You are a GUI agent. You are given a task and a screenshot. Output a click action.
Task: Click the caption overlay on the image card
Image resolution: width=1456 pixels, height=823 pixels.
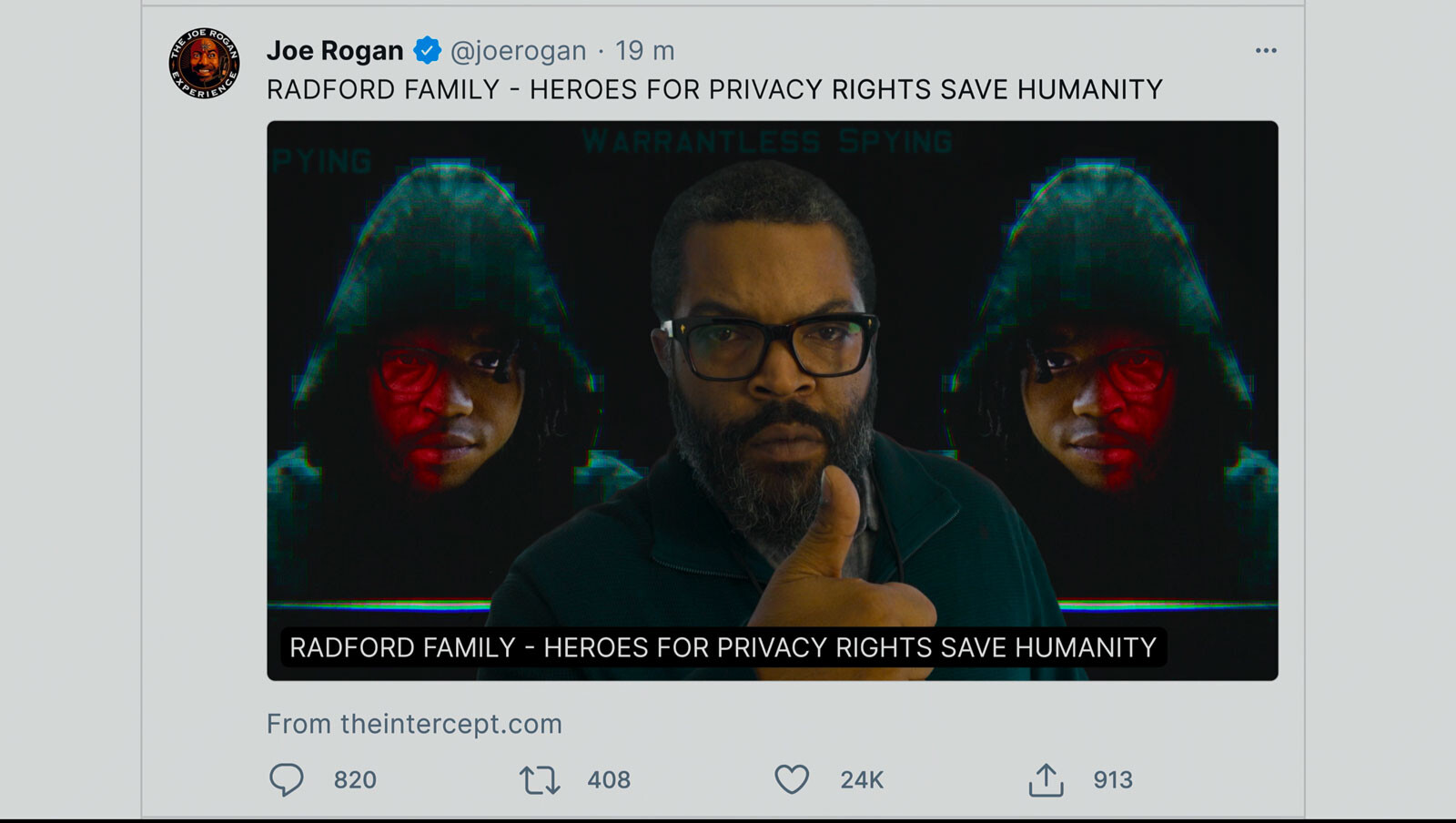723,647
